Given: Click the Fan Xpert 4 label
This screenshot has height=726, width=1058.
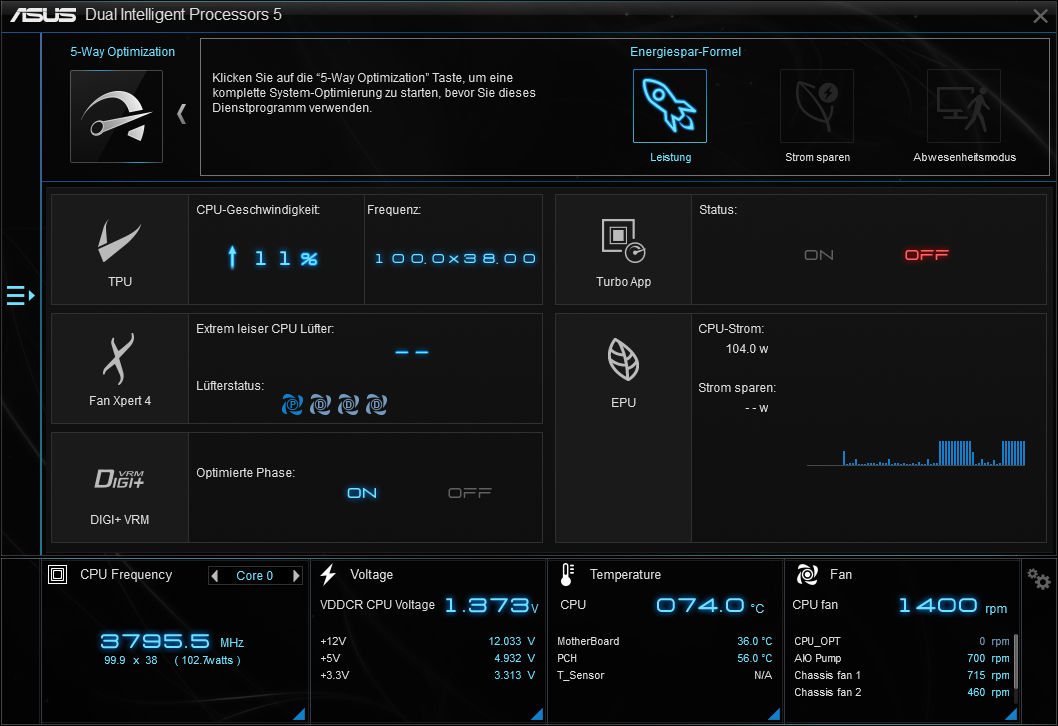Looking at the screenshot, I should (x=119, y=400).
